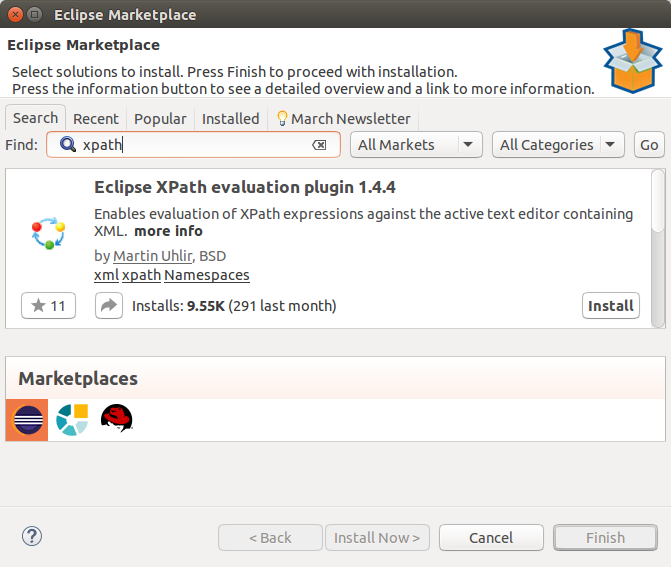Select the Eclipse Marketplace catalog icon

(x=27, y=420)
